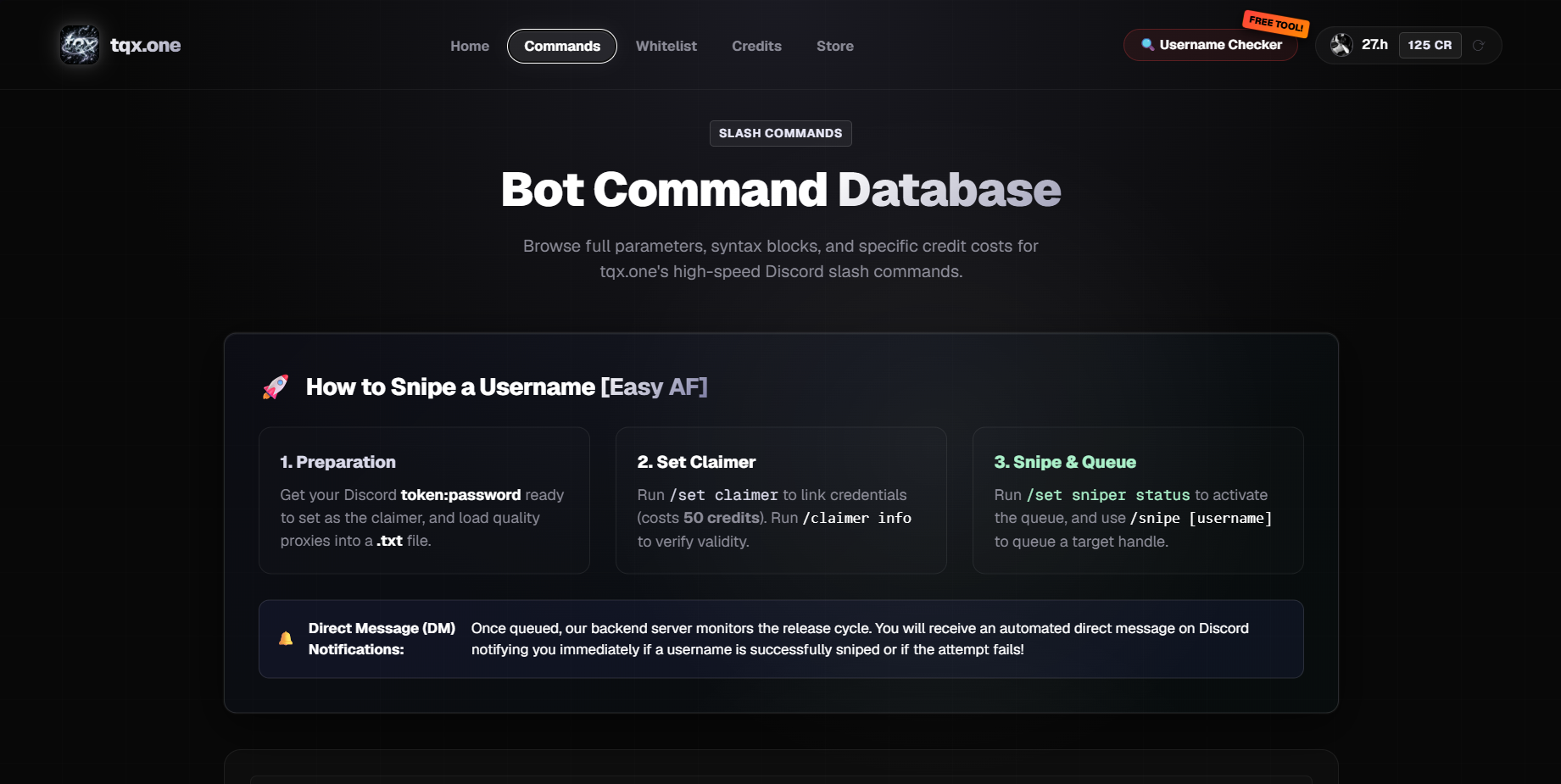
Task: Open the user avatar profile
Action: click(x=1341, y=45)
